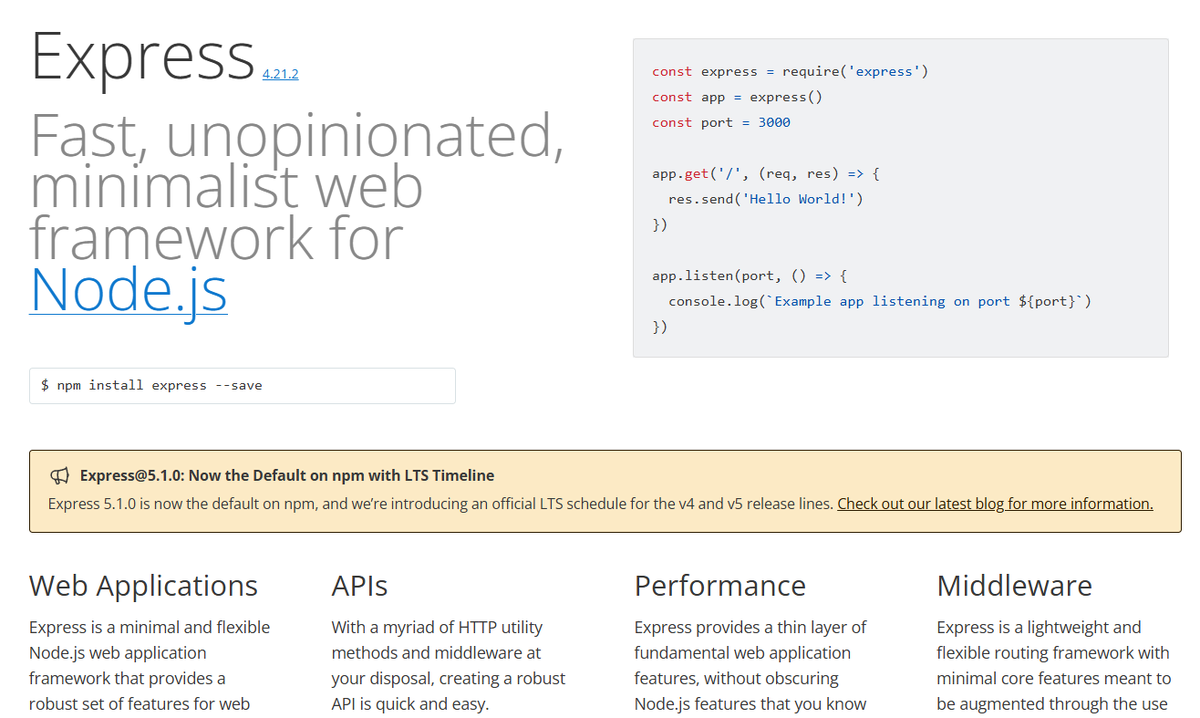Screen dimensions: 1200x718
Task: Click the Middleware section heading
Action: click(1014, 586)
